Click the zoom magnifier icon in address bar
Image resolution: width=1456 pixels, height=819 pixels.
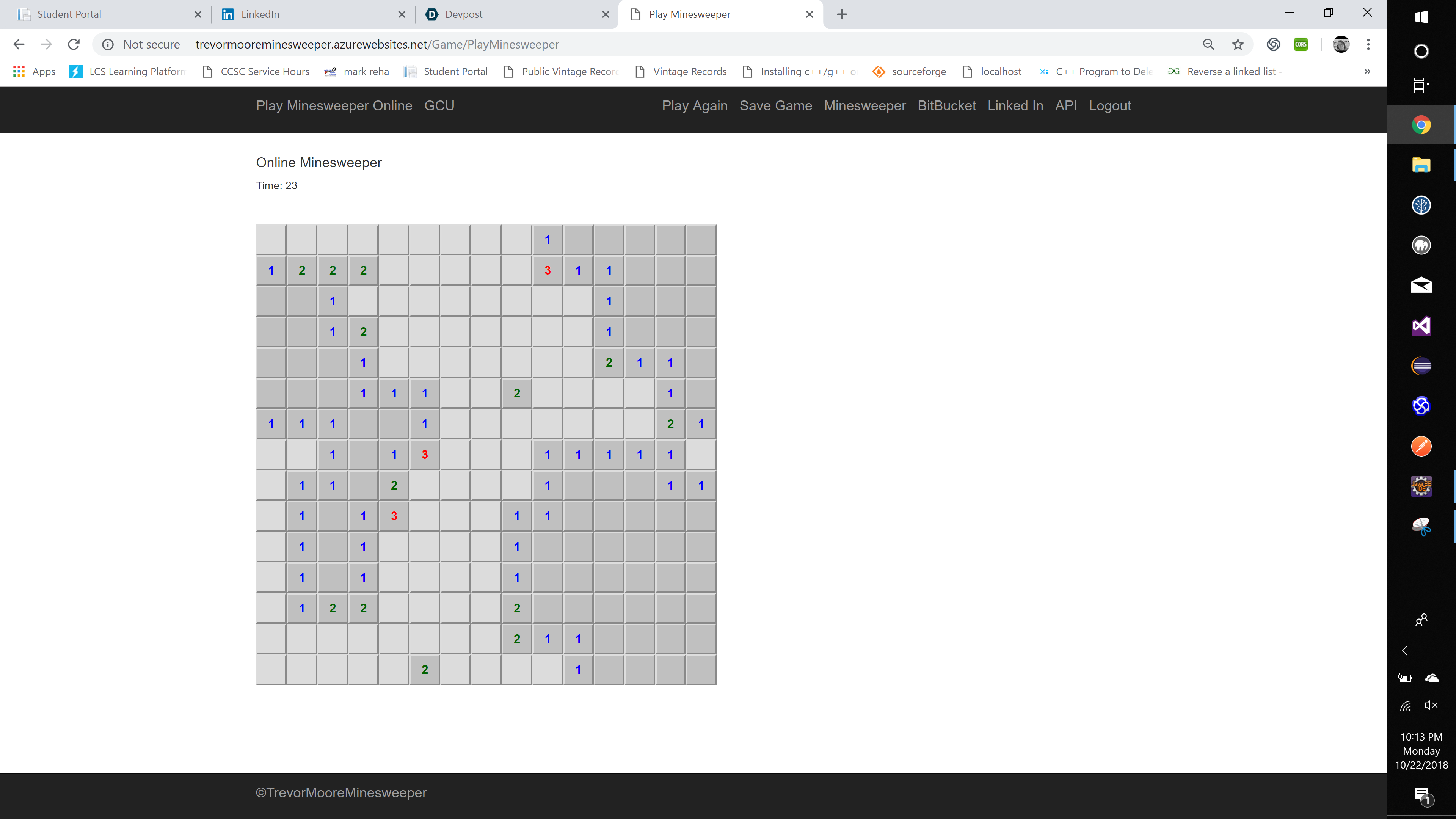(1208, 44)
